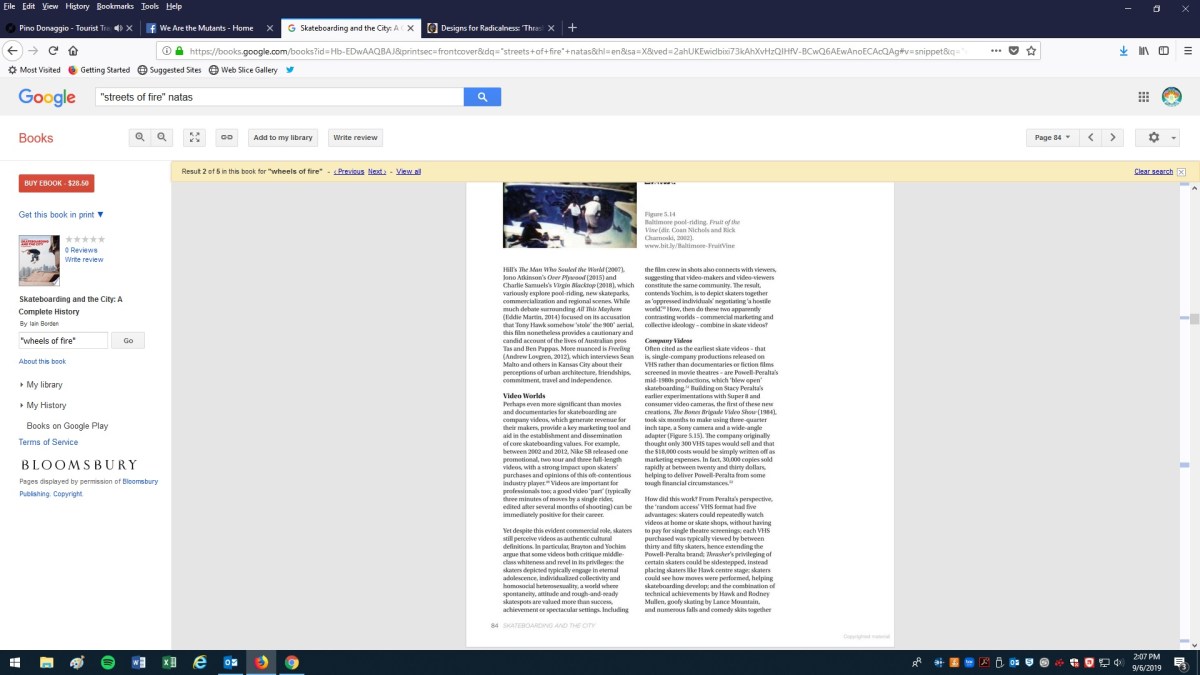The image size is (1200, 675).
Task: Go to the next book page arrow
Action: pyautogui.click(x=1113, y=137)
